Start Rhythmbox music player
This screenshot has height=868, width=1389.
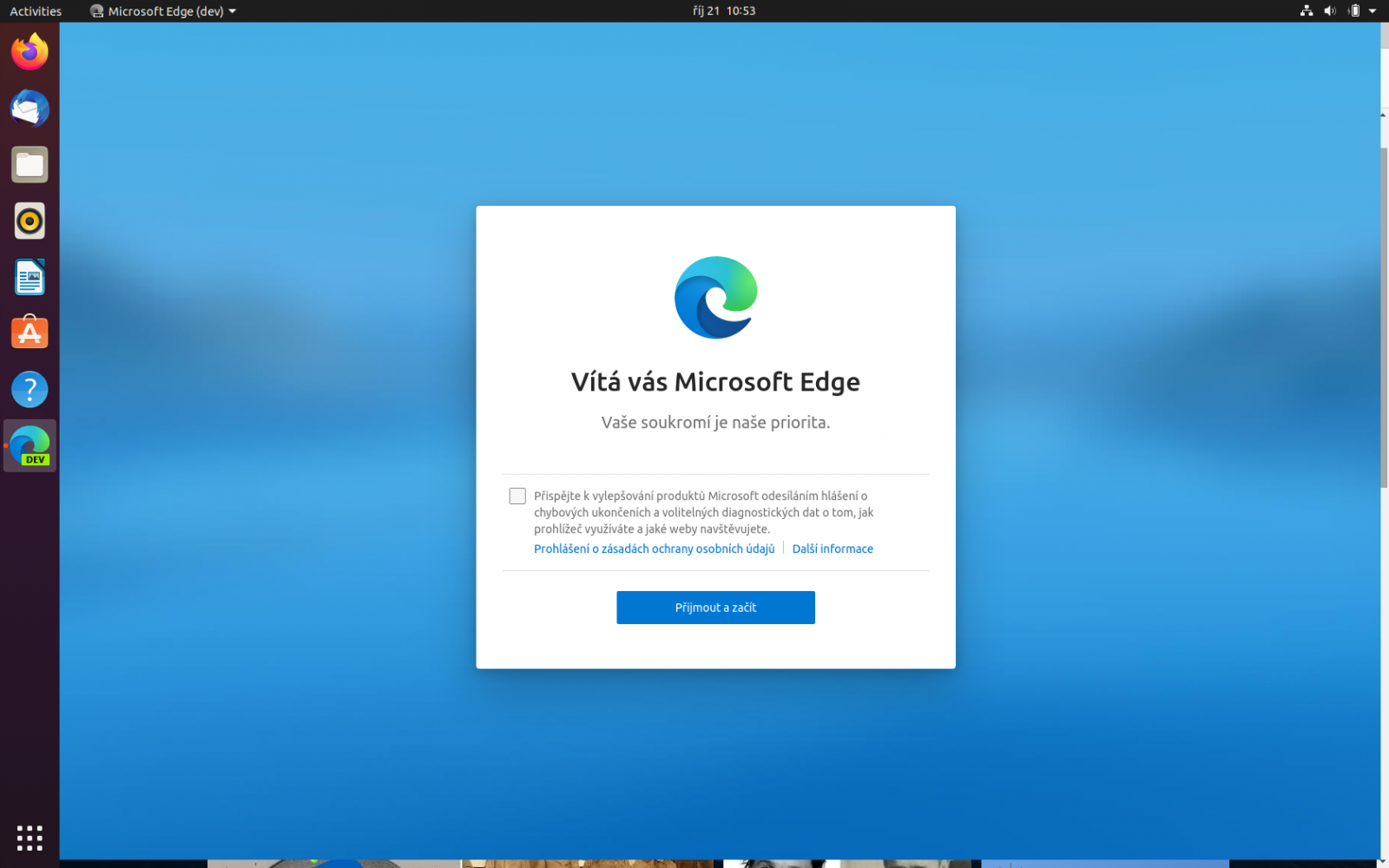point(30,221)
